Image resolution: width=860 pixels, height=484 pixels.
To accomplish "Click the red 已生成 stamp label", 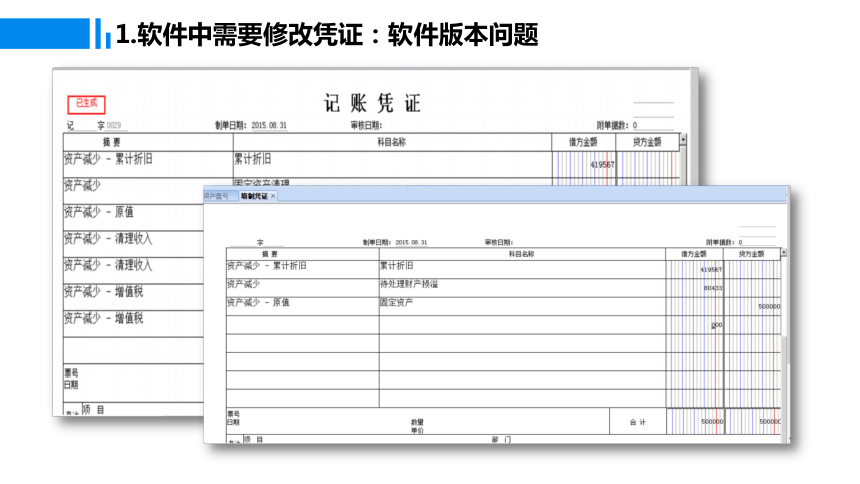I will [87, 104].
